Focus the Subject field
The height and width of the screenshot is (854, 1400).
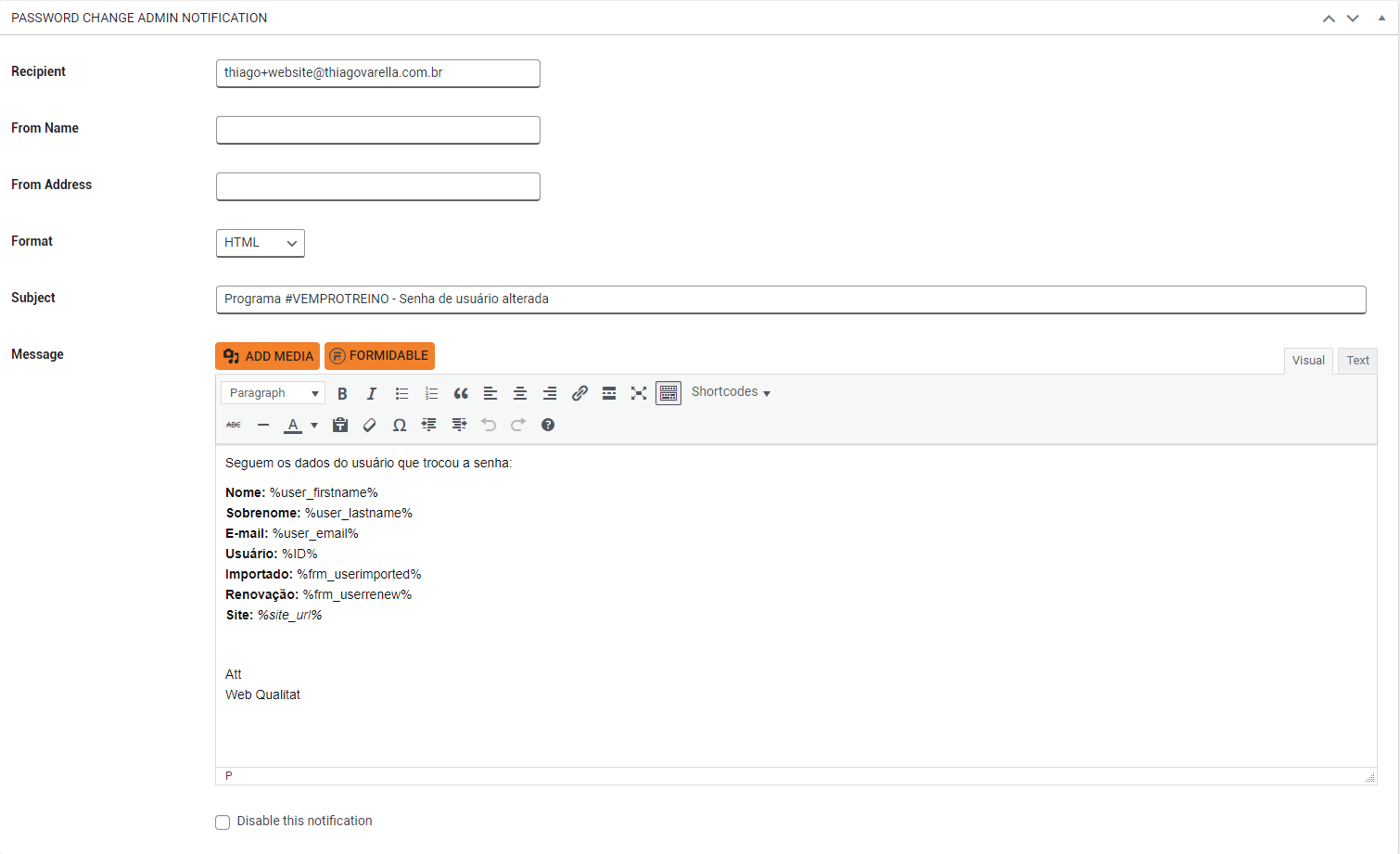click(791, 300)
